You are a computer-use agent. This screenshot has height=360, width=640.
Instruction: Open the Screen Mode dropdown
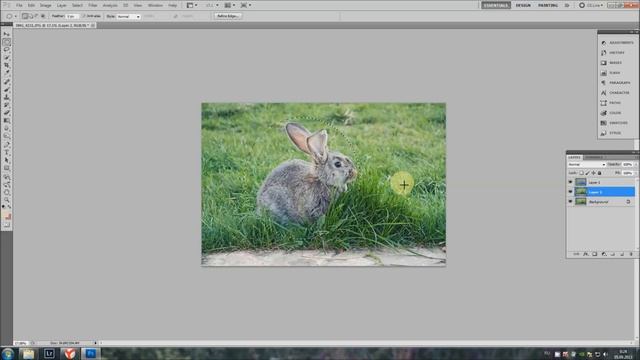[x=246, y=5]
